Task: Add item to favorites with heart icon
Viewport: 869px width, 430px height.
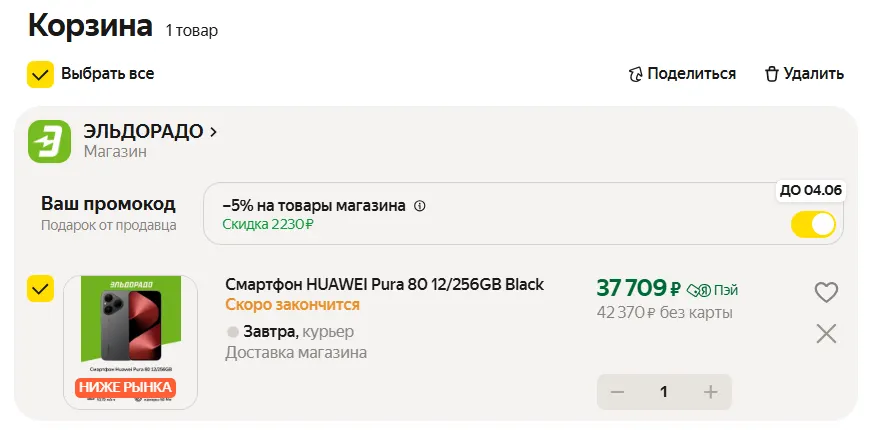Action: (x=826, y=292)
